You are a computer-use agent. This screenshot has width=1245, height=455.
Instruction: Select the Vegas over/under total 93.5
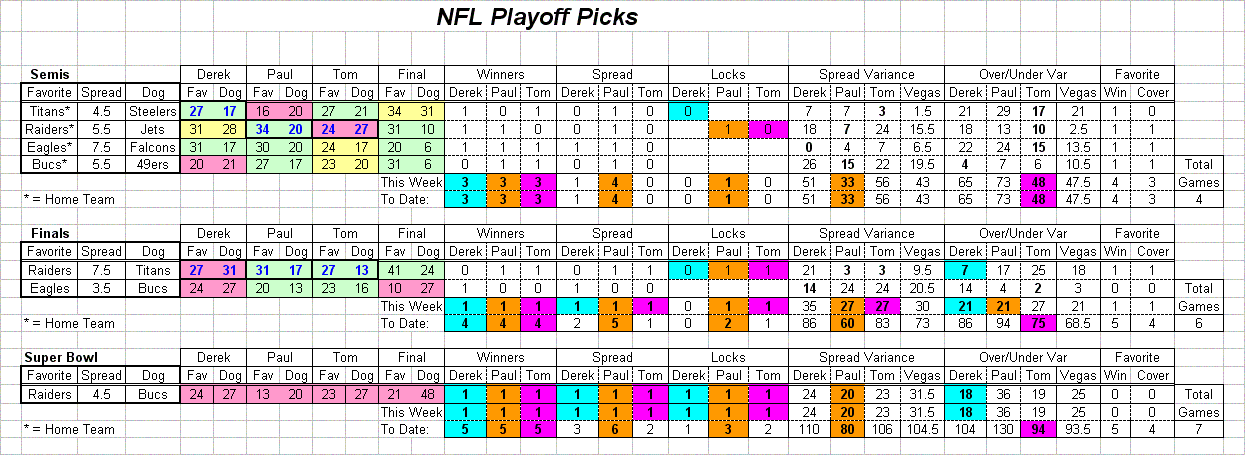[1080, 430]
